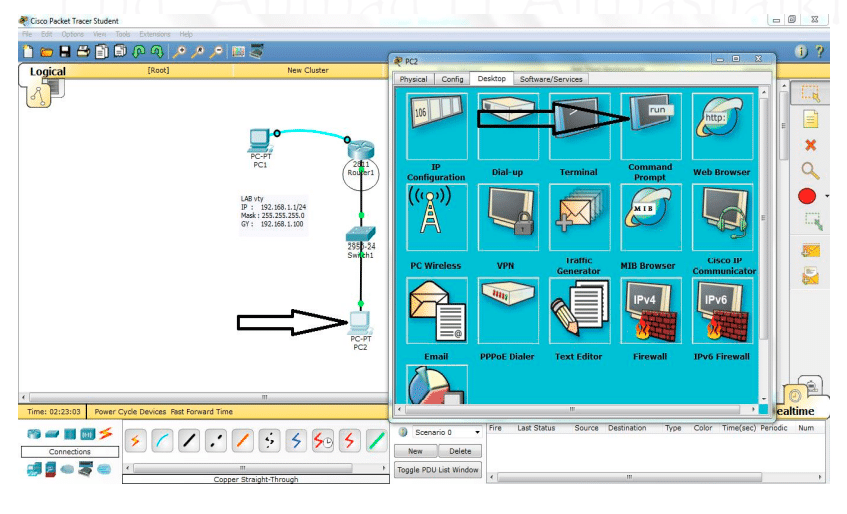Open the IPv4 Firewall app

tap(650, 310)
